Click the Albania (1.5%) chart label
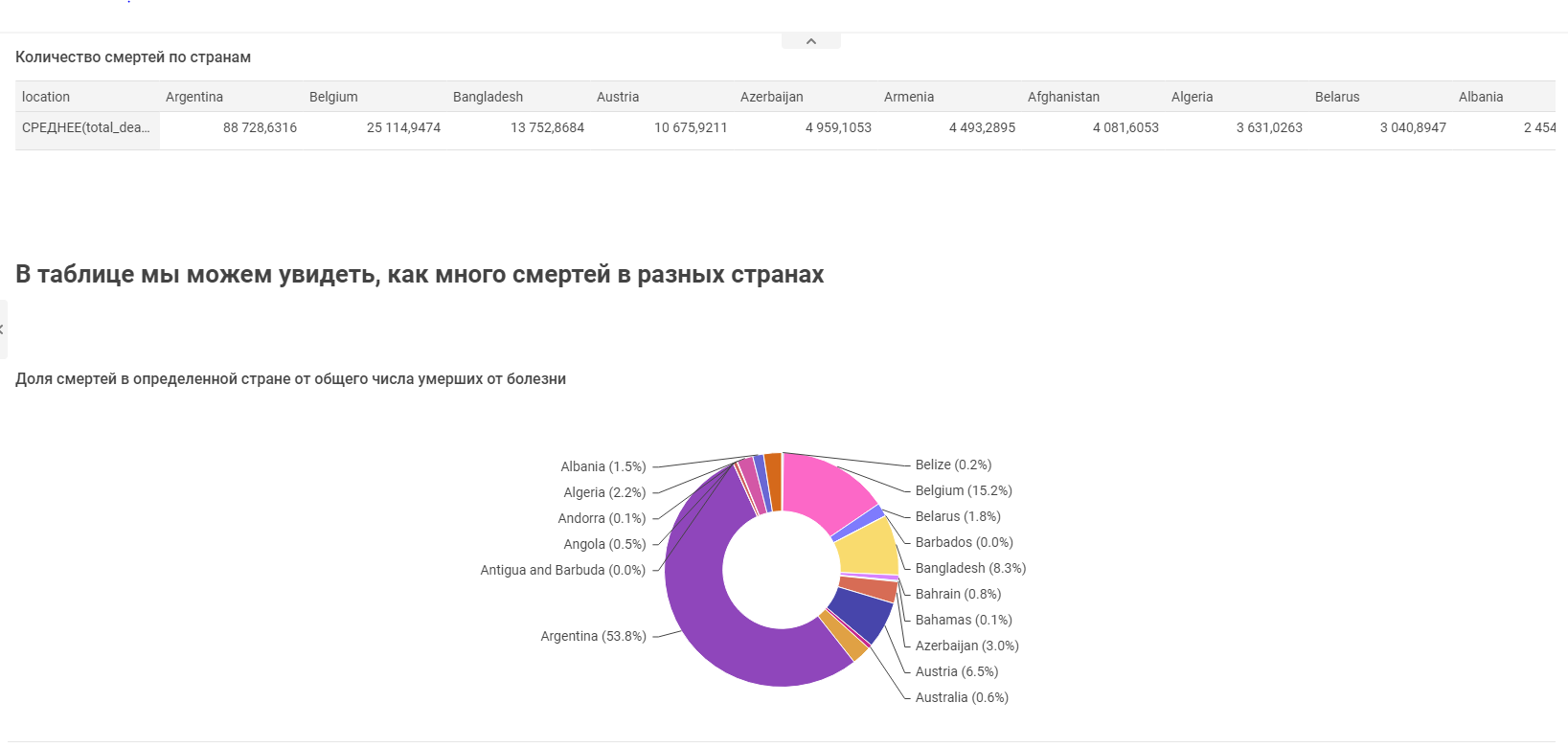This screenshot has height=748, width=1568. coord(603,466)
